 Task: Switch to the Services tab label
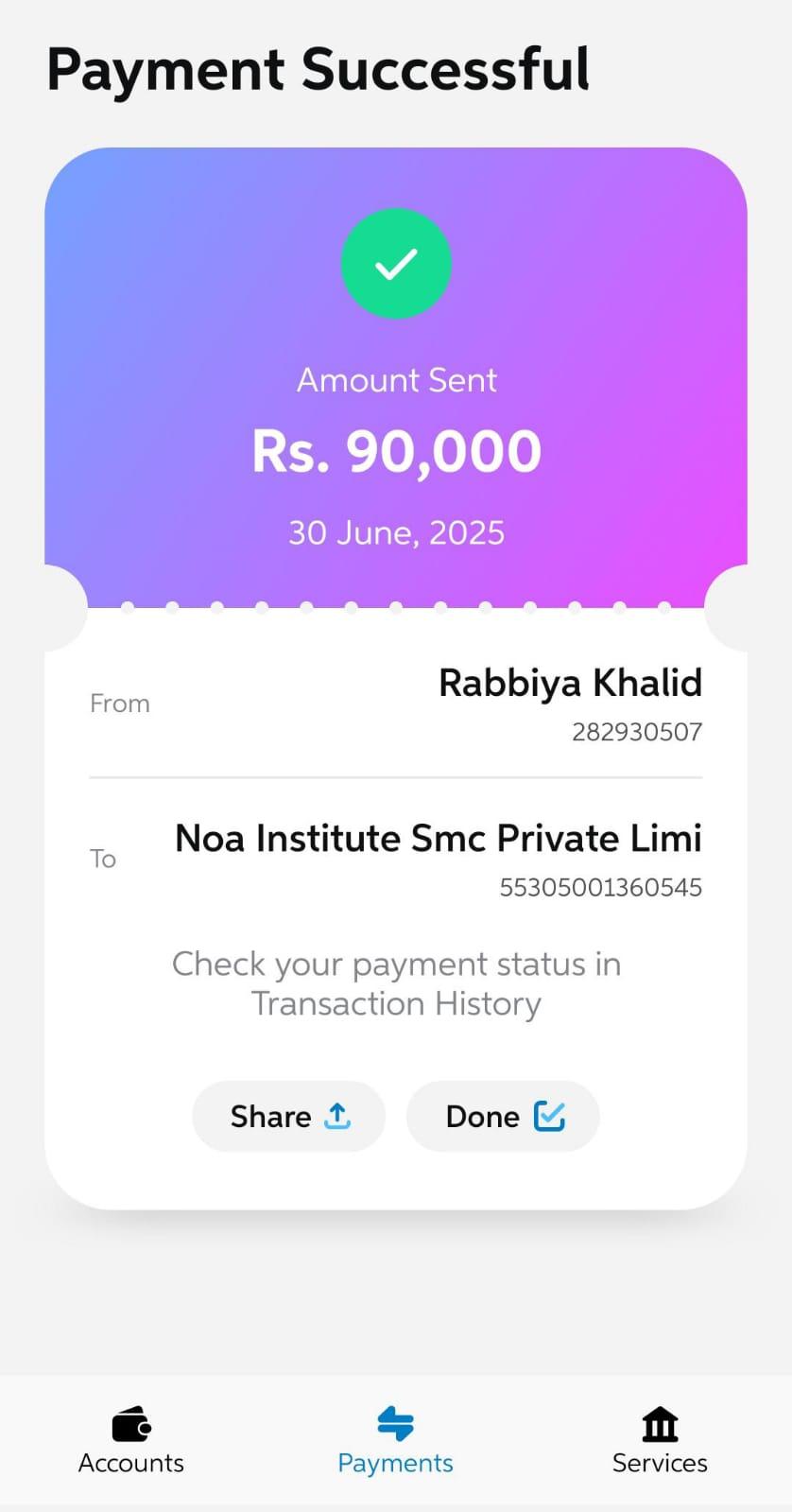click(660, 1463)
